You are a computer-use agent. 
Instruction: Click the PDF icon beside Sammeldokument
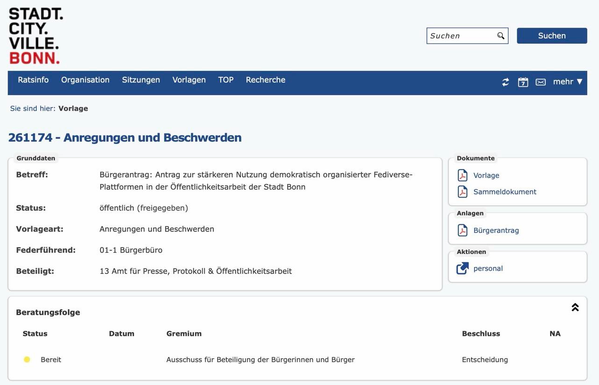[x=463, y=191]
